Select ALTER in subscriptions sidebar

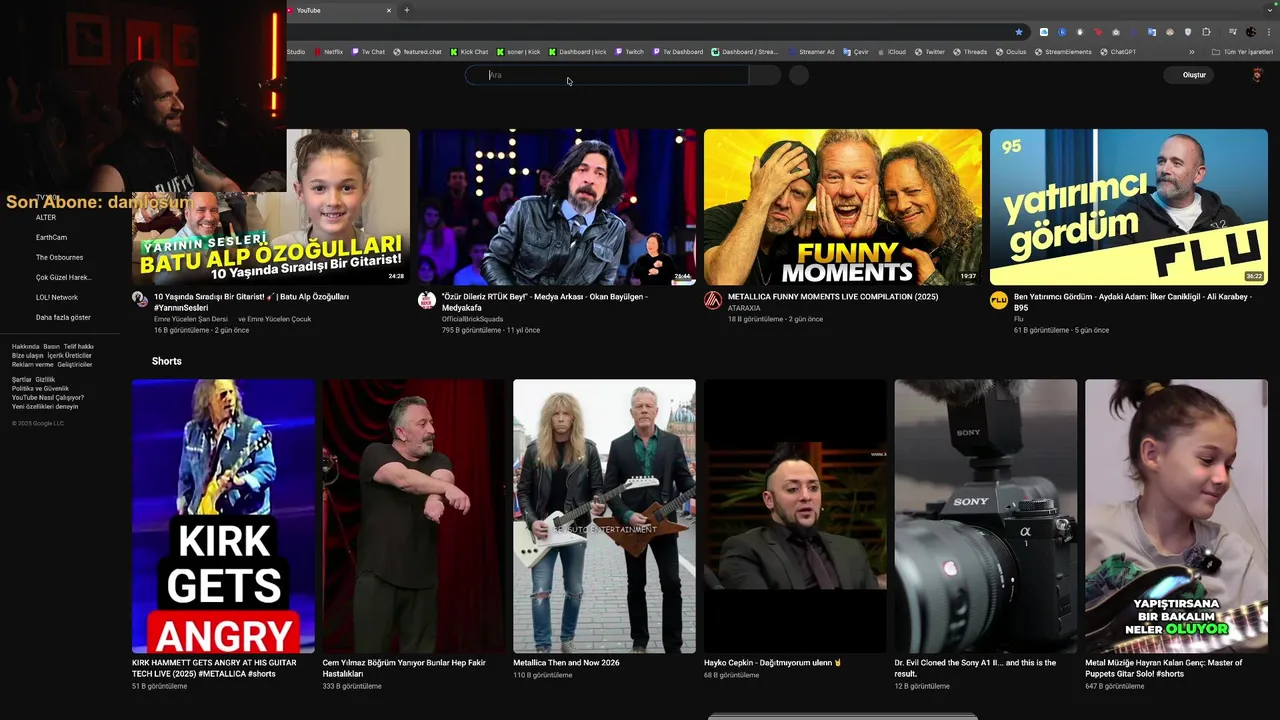click(x=46, y=217)
